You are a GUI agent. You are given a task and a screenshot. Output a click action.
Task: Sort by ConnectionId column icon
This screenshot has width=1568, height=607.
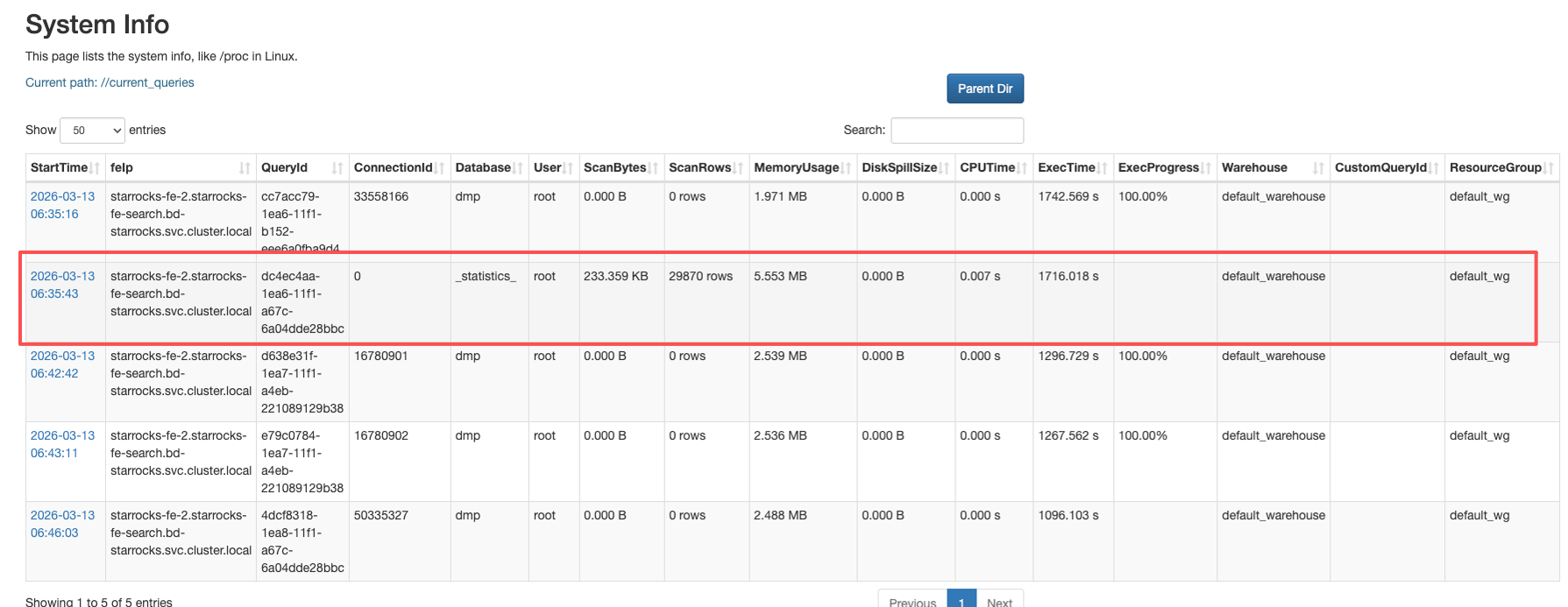(439, 168)
